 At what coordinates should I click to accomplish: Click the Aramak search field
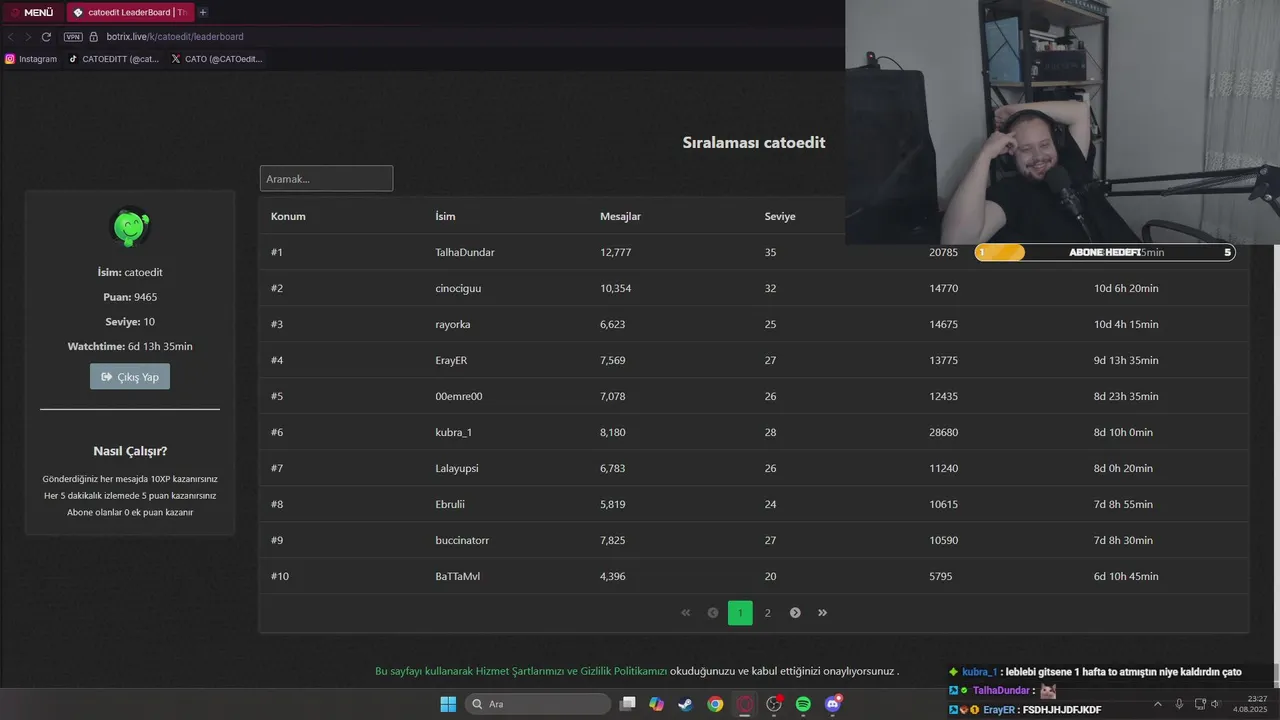coord(326,178)
